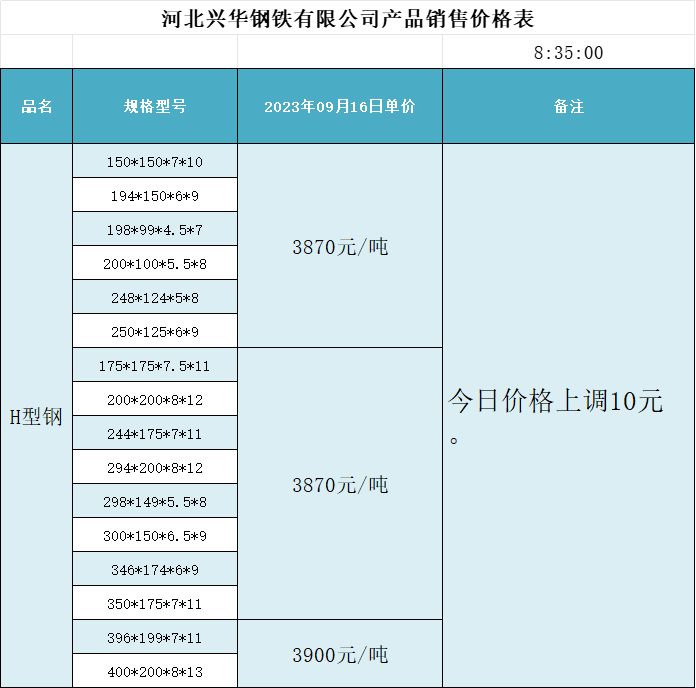Select spec cell 248*124*5*8
Viewport: 696px width, 688px height.
click(155, 297)
